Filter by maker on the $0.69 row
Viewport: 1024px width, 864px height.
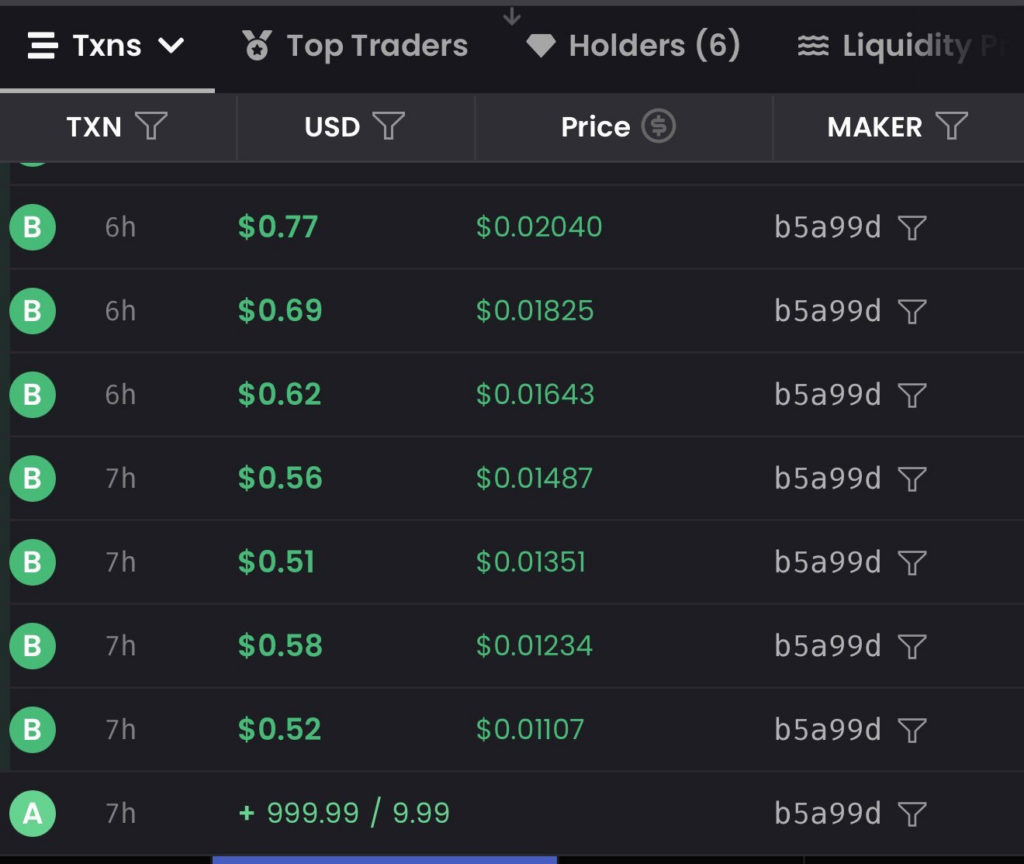[912, 312]
